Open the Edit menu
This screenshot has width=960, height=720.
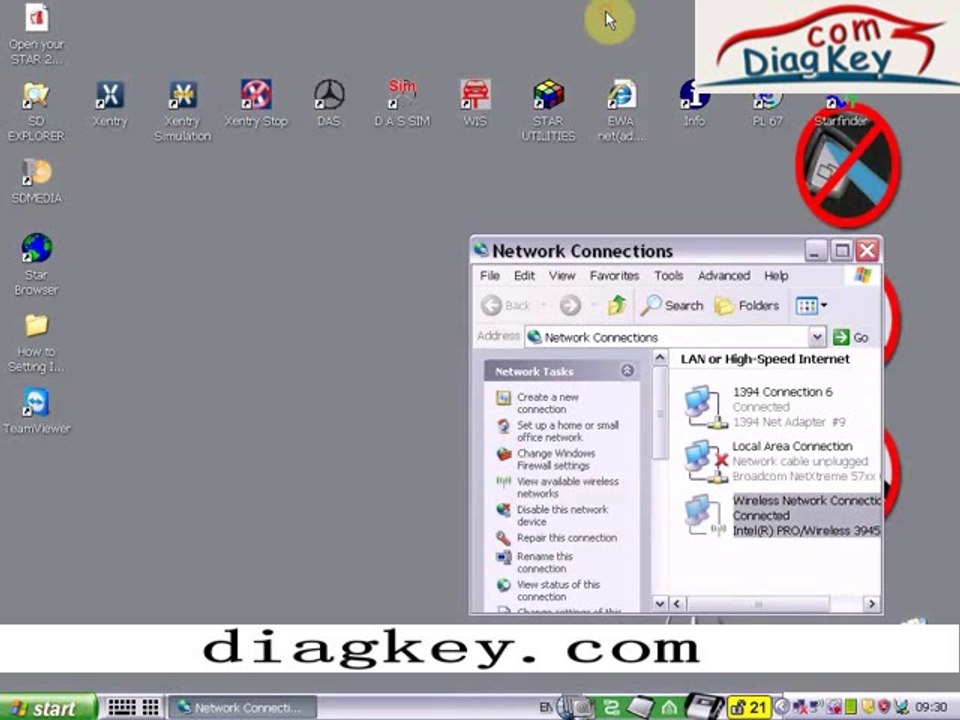[524, 276]
